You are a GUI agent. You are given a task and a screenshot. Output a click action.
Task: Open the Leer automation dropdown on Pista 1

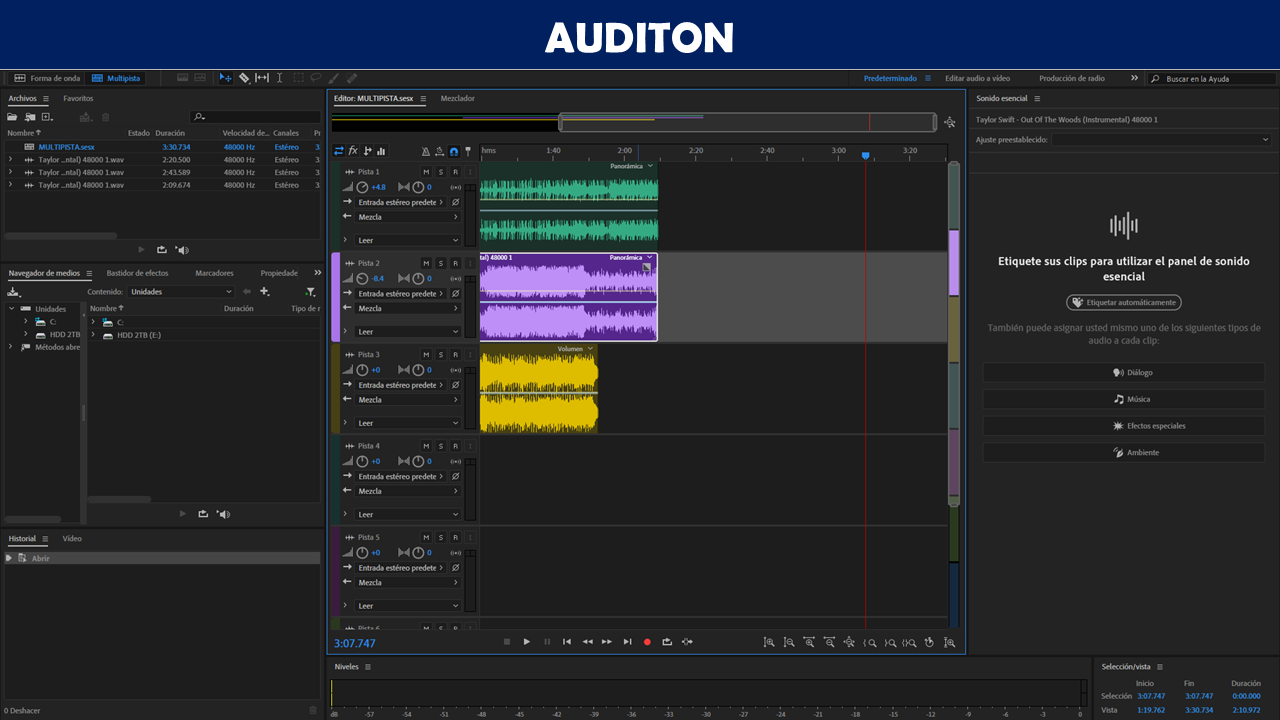click(x=408, y=240)
